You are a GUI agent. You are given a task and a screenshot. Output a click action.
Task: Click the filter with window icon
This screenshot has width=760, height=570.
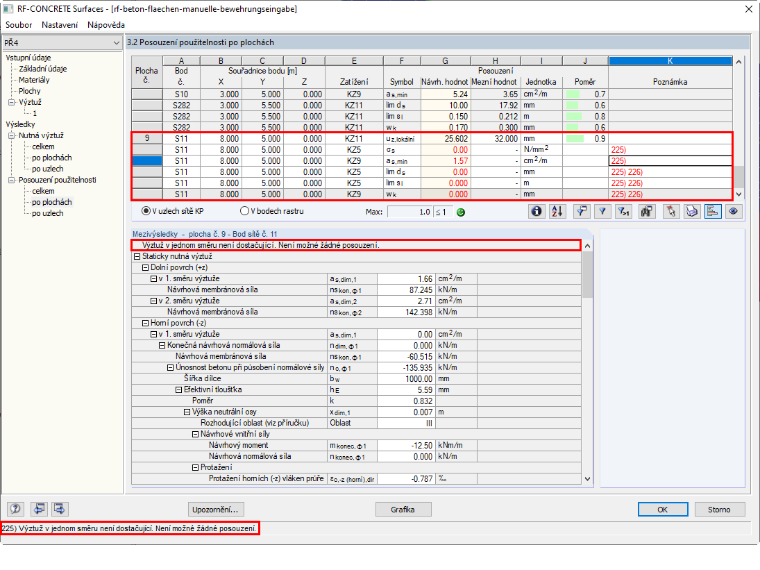click(x=581, y=211)
